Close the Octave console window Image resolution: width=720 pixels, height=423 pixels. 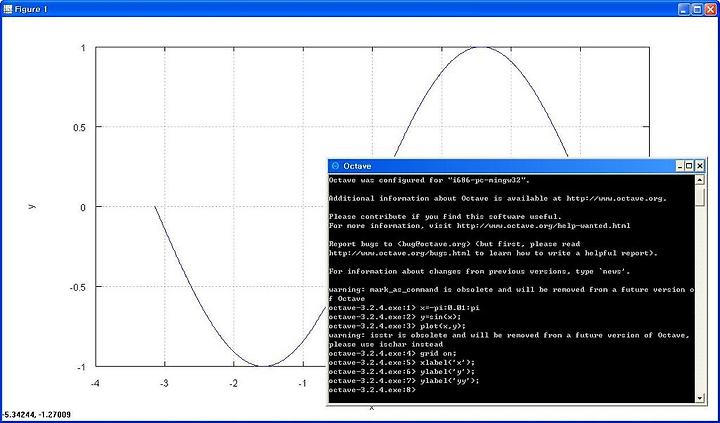(700, 166)
